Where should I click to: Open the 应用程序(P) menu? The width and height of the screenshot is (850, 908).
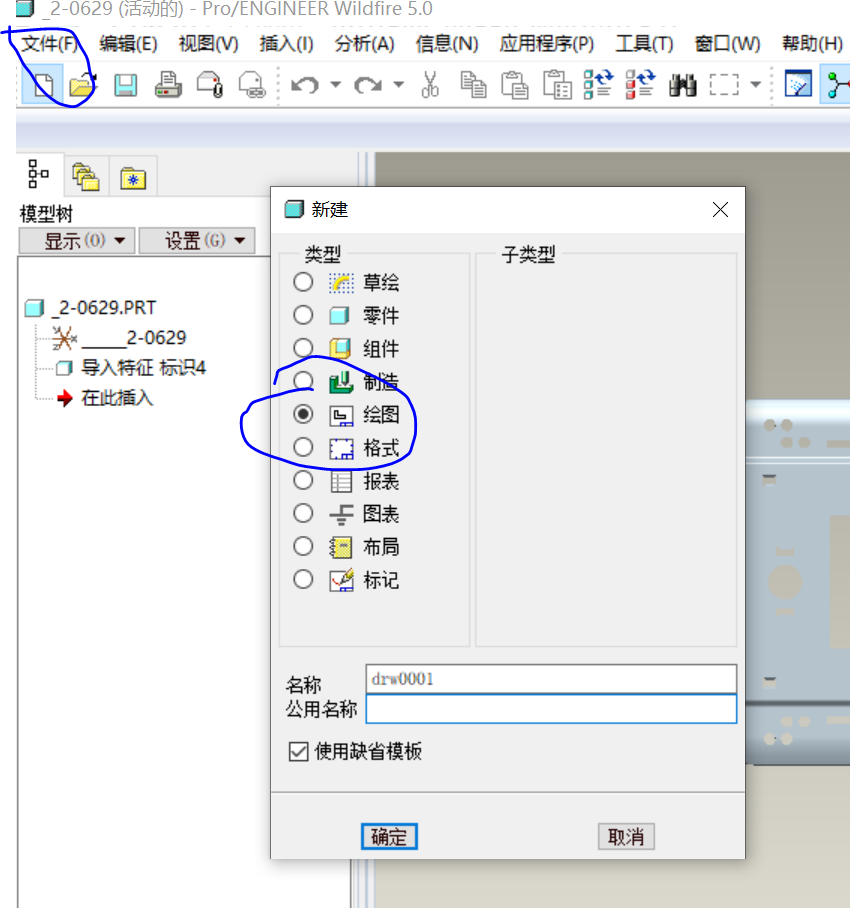tap(547, 43)
